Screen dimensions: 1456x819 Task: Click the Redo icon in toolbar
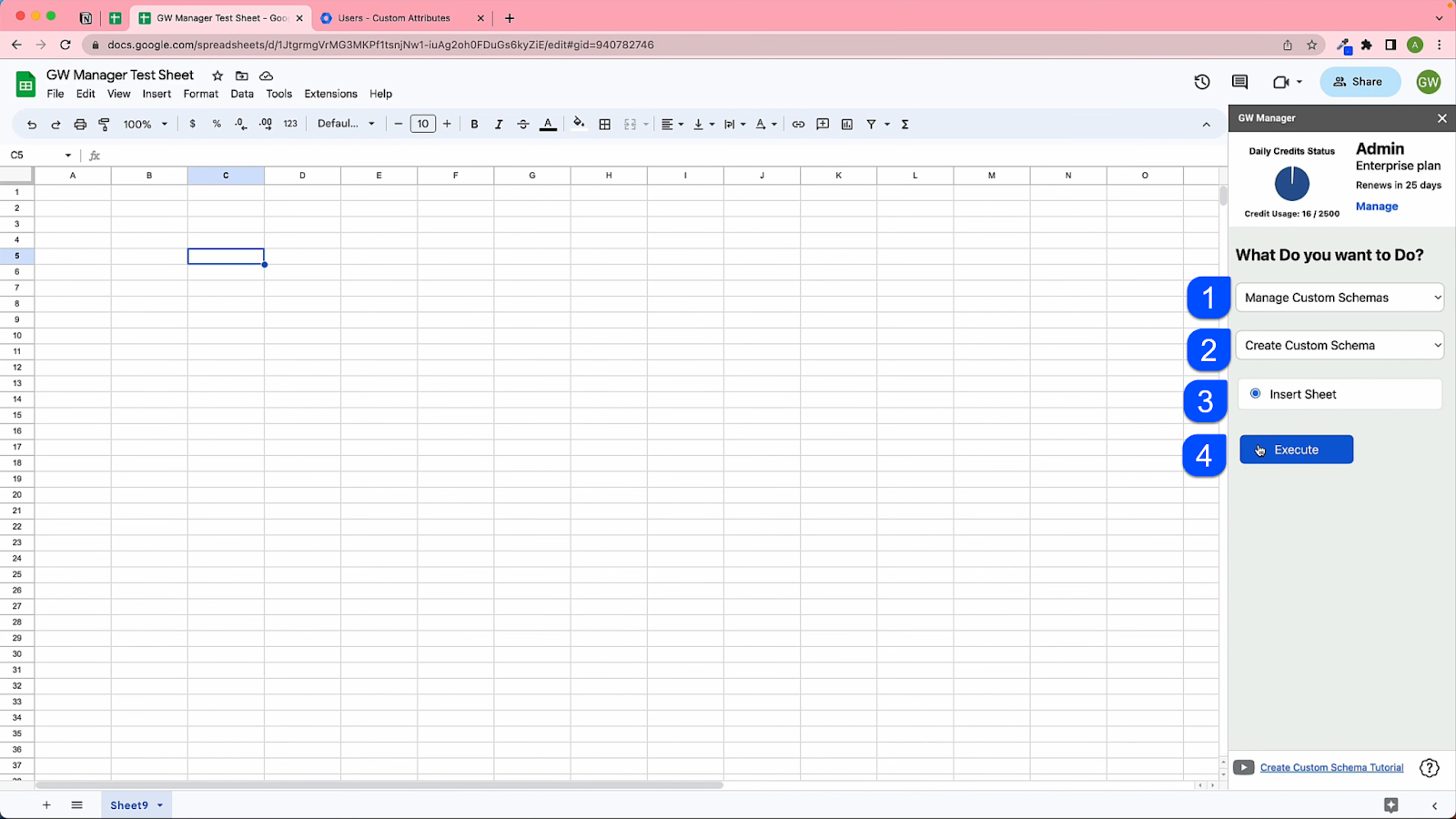pos(56,125)
